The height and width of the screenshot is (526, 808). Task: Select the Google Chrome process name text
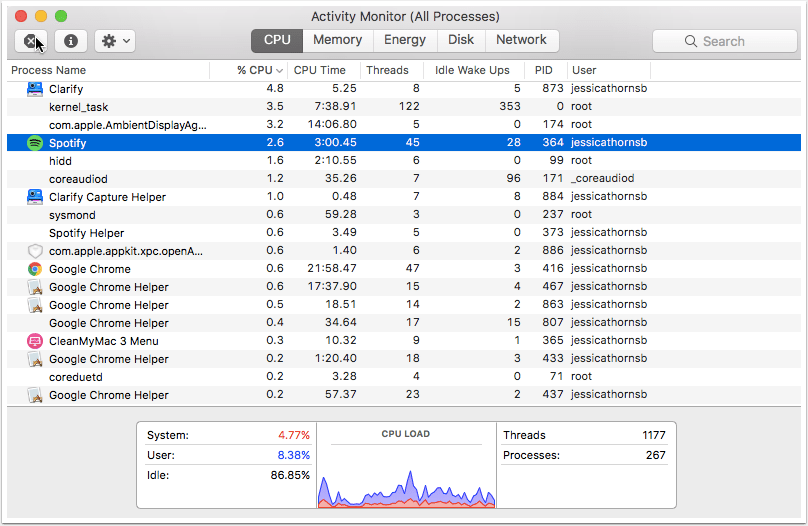click(x=90, y=269)
